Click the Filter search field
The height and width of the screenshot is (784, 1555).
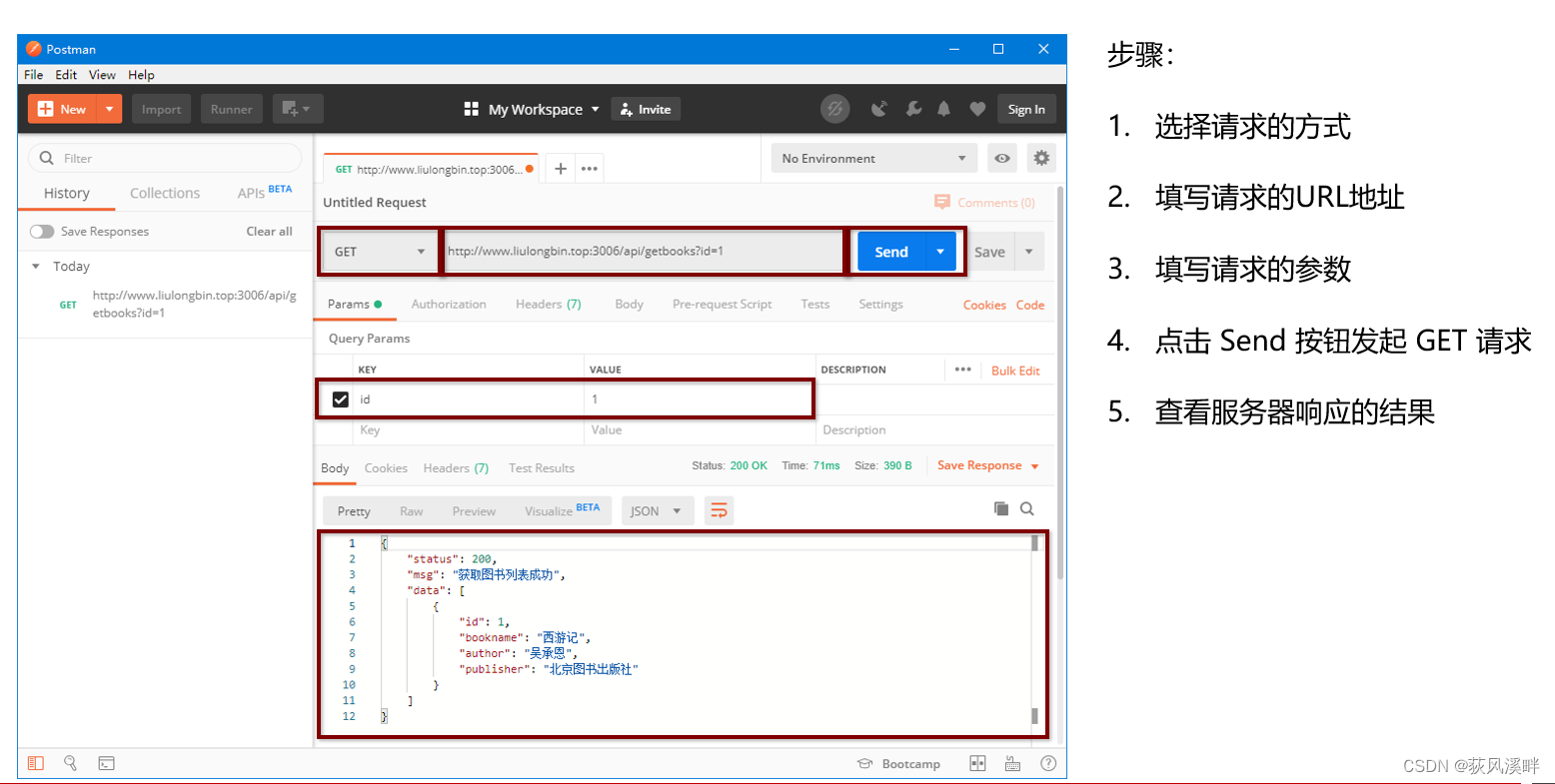click(x=165, y=158)
